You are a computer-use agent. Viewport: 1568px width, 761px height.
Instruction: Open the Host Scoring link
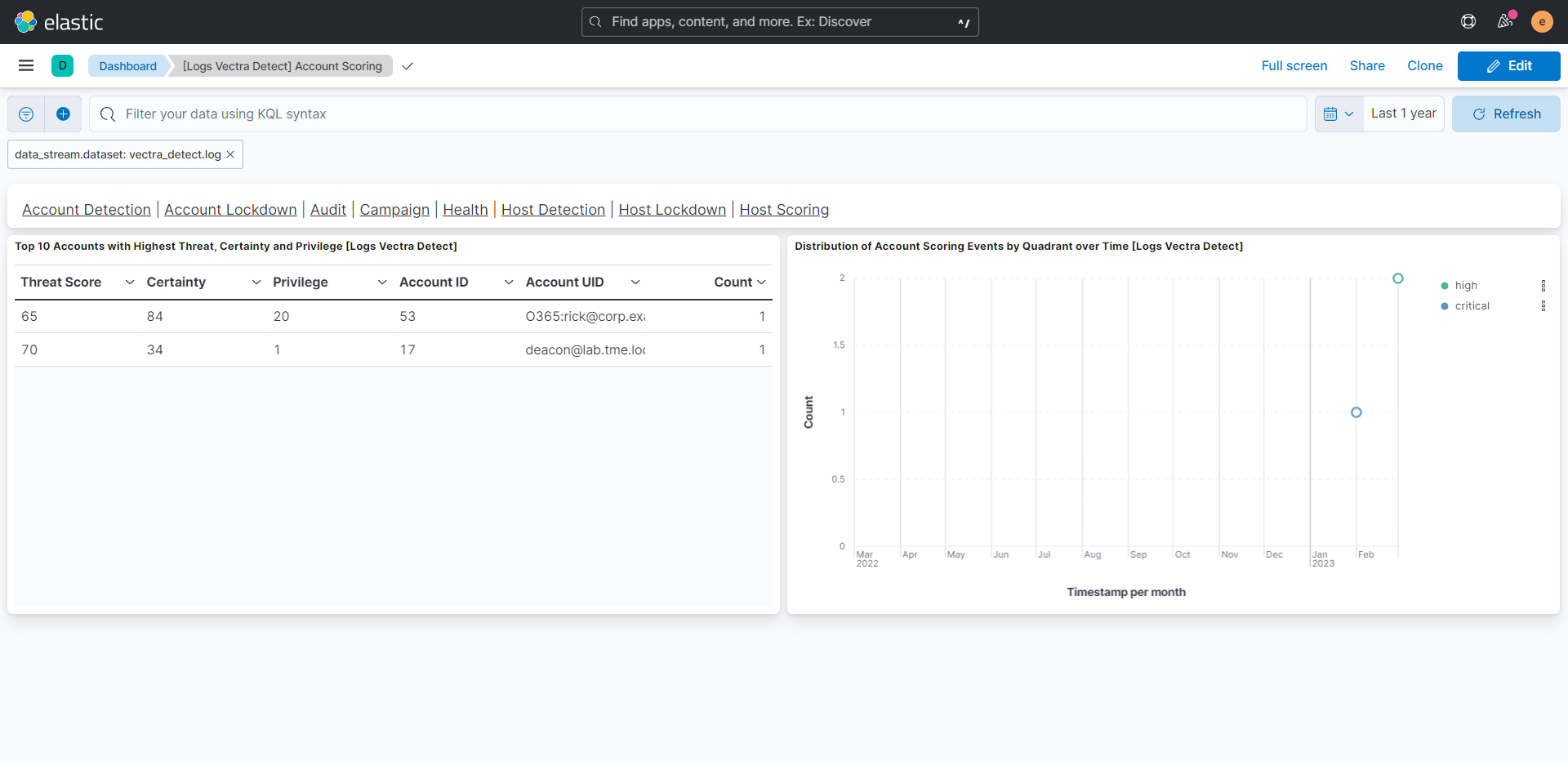[x=784, y=210]
